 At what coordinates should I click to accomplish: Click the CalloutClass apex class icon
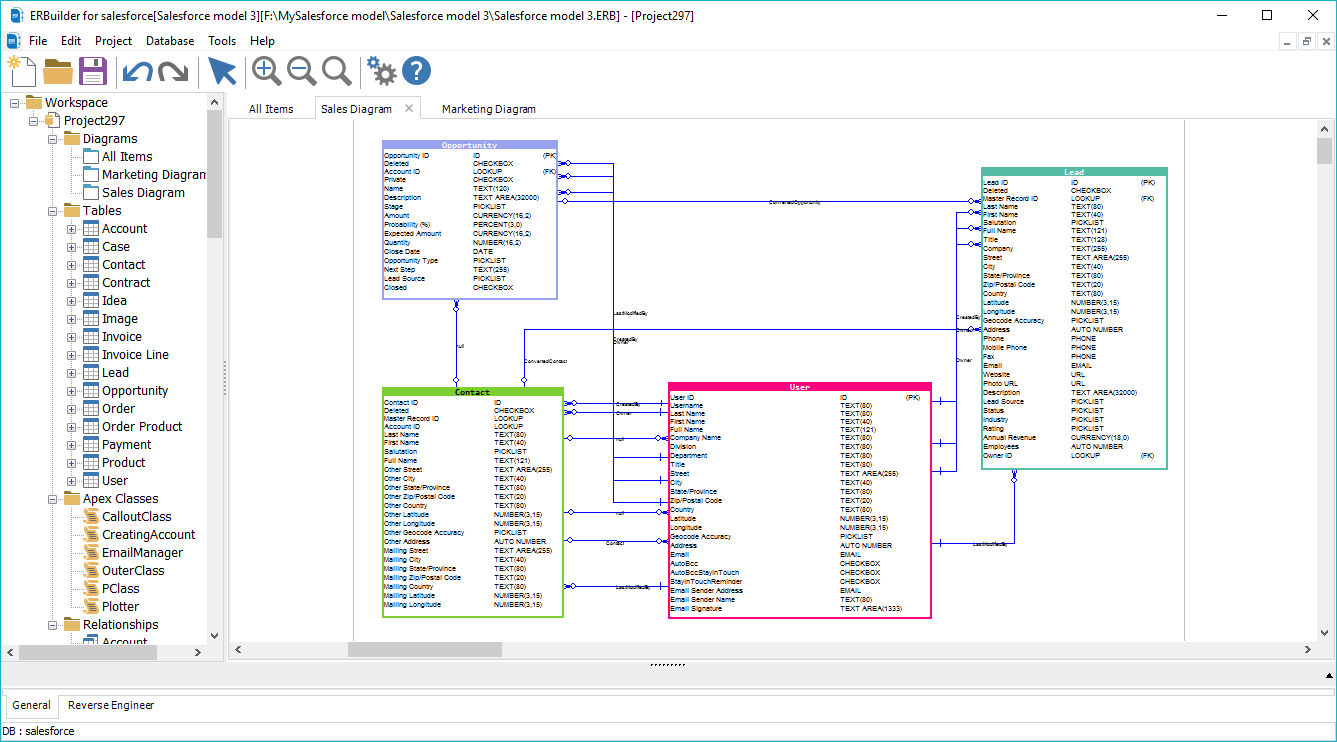tap(91, 517)
